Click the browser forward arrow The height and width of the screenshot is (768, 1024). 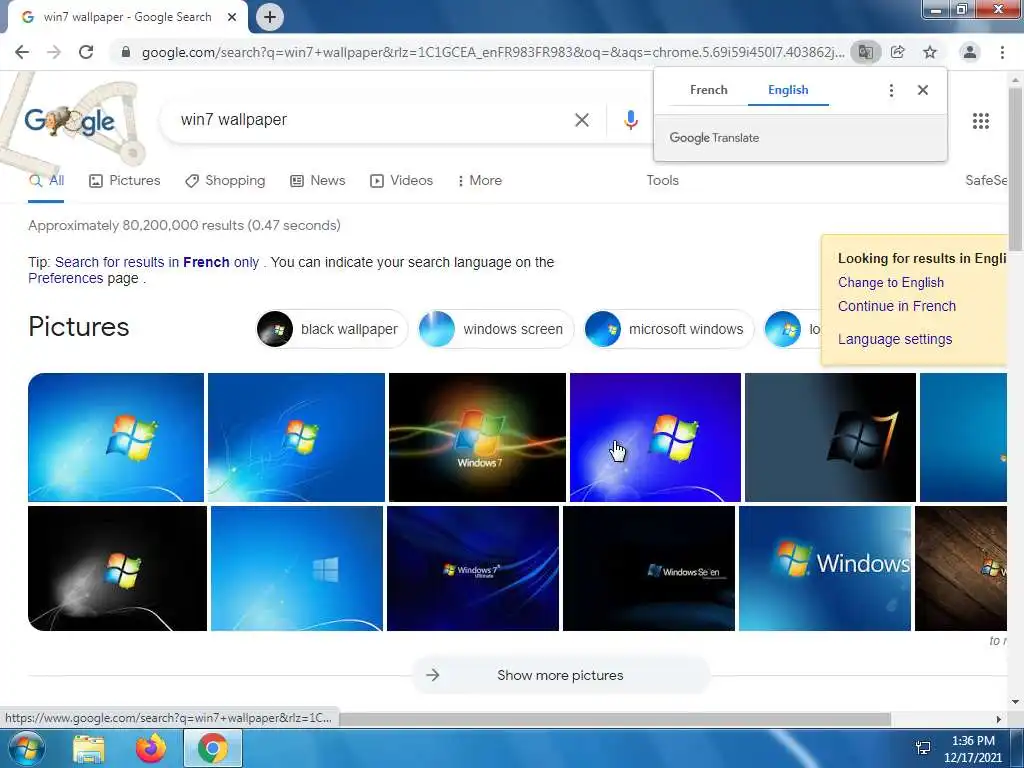point(54,52)
